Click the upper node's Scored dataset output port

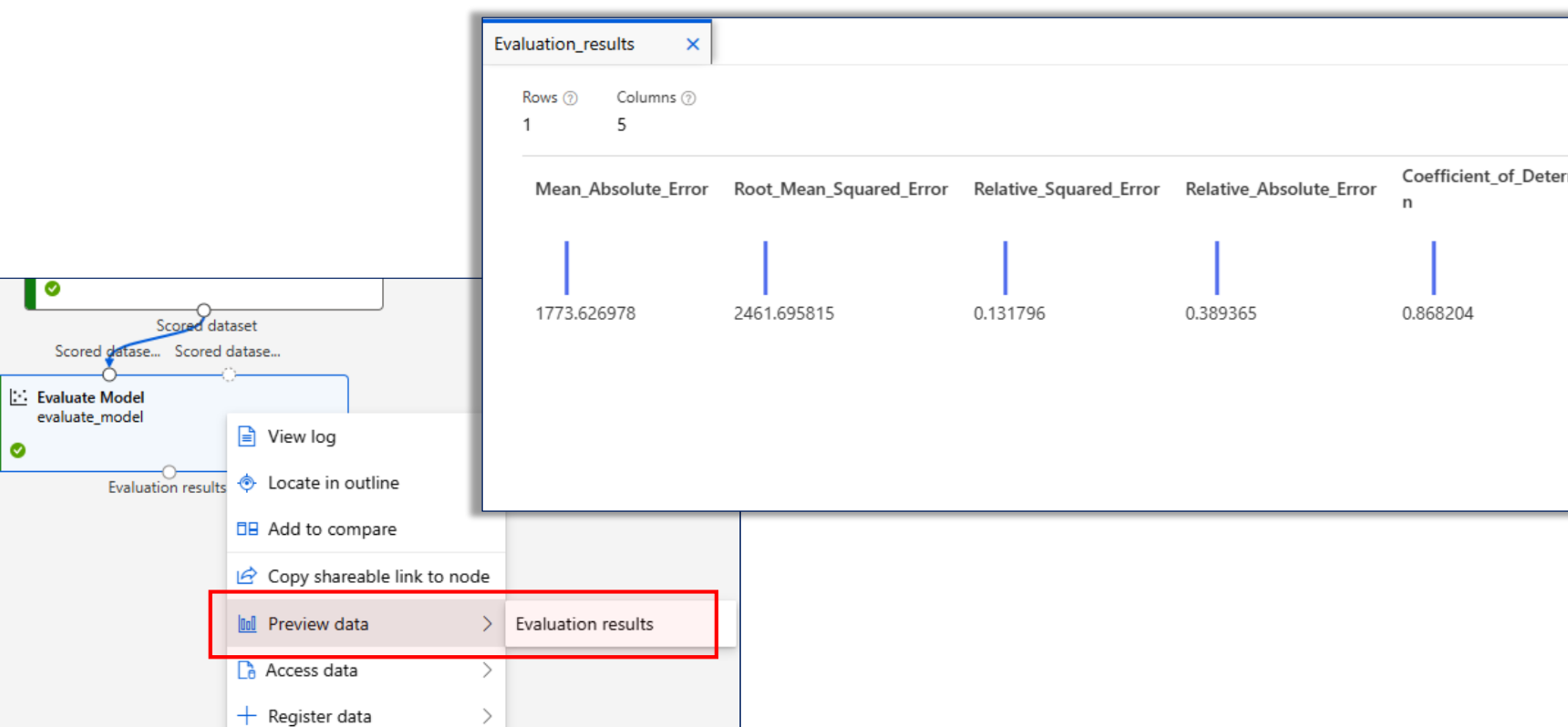tap(204, 310)
